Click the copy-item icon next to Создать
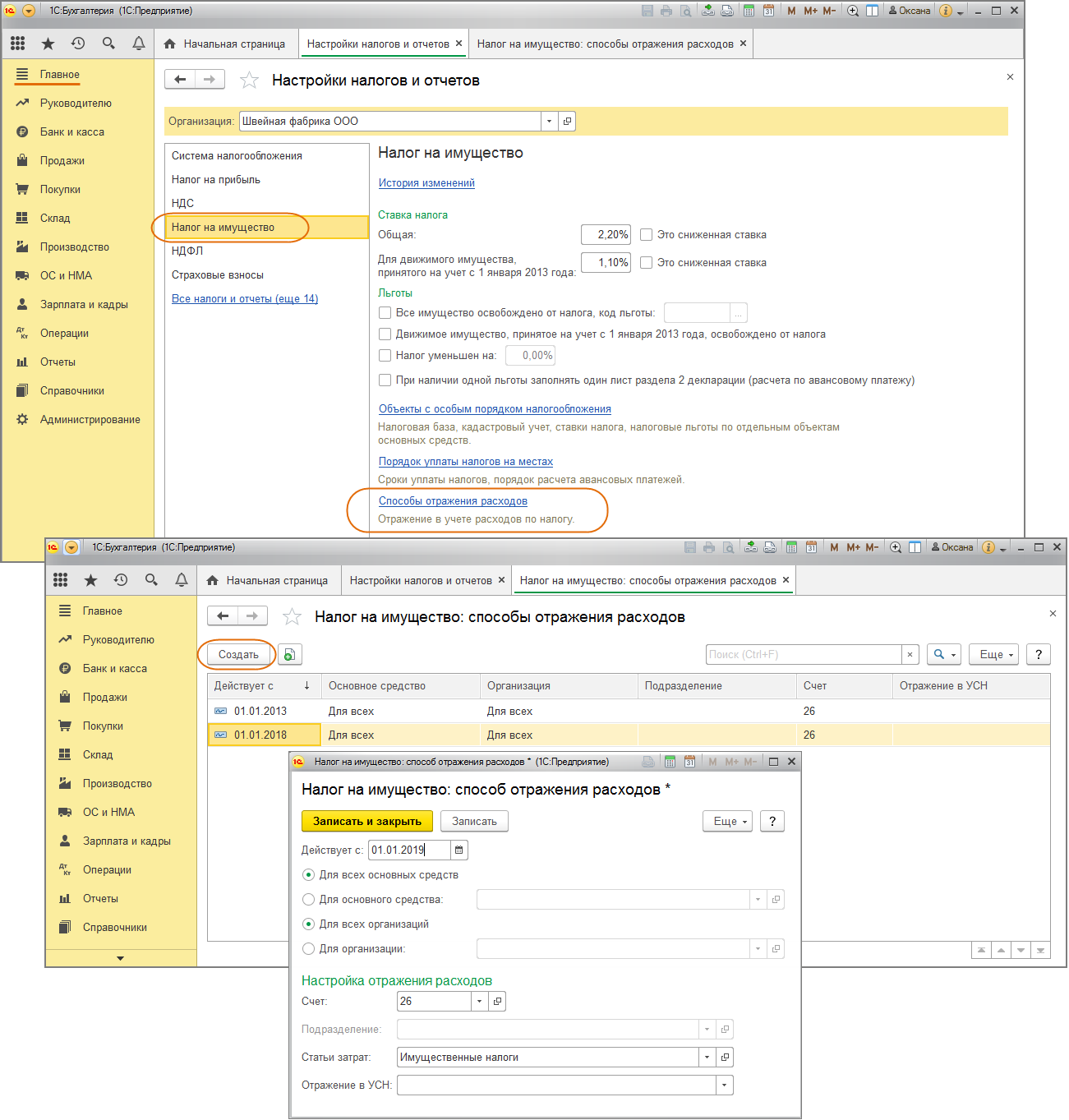This screenshot has height=1120, width=1069. pyautogui.click(x=289, y=654)
